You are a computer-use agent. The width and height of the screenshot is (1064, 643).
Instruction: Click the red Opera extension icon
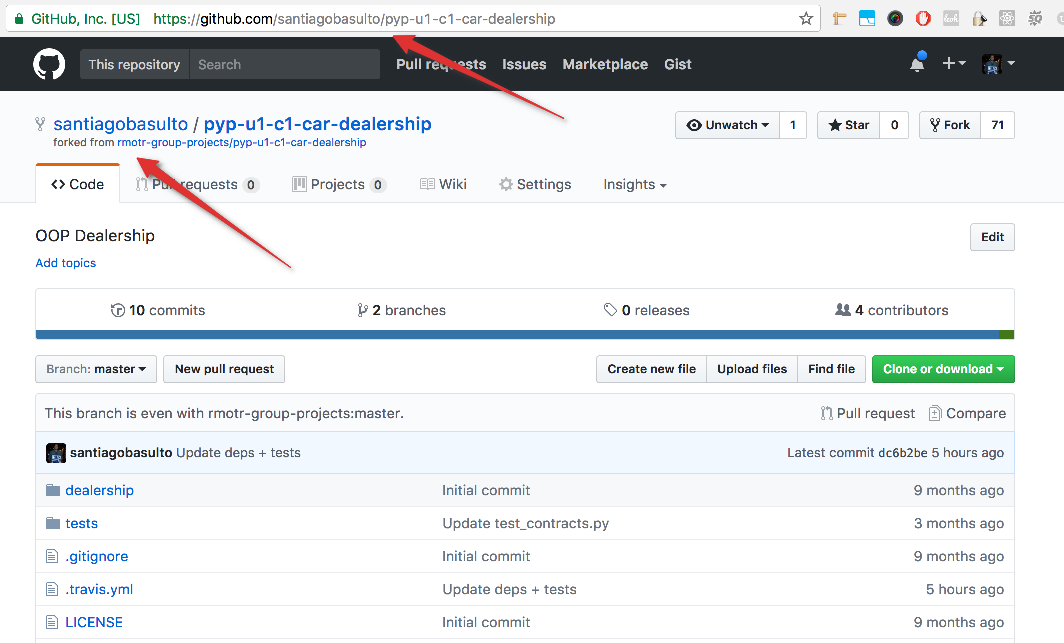click(923, 18)
